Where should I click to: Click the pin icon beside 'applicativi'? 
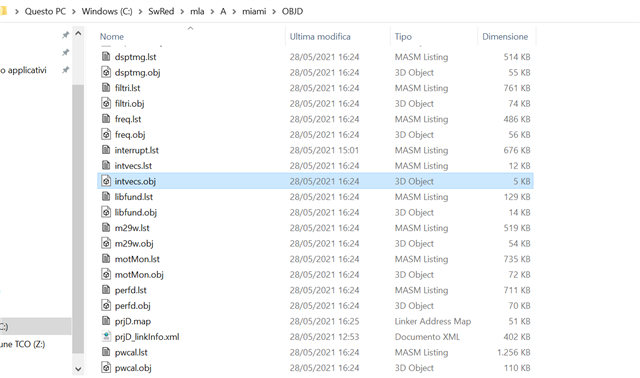pyautogui.click(x=65, y=70)
